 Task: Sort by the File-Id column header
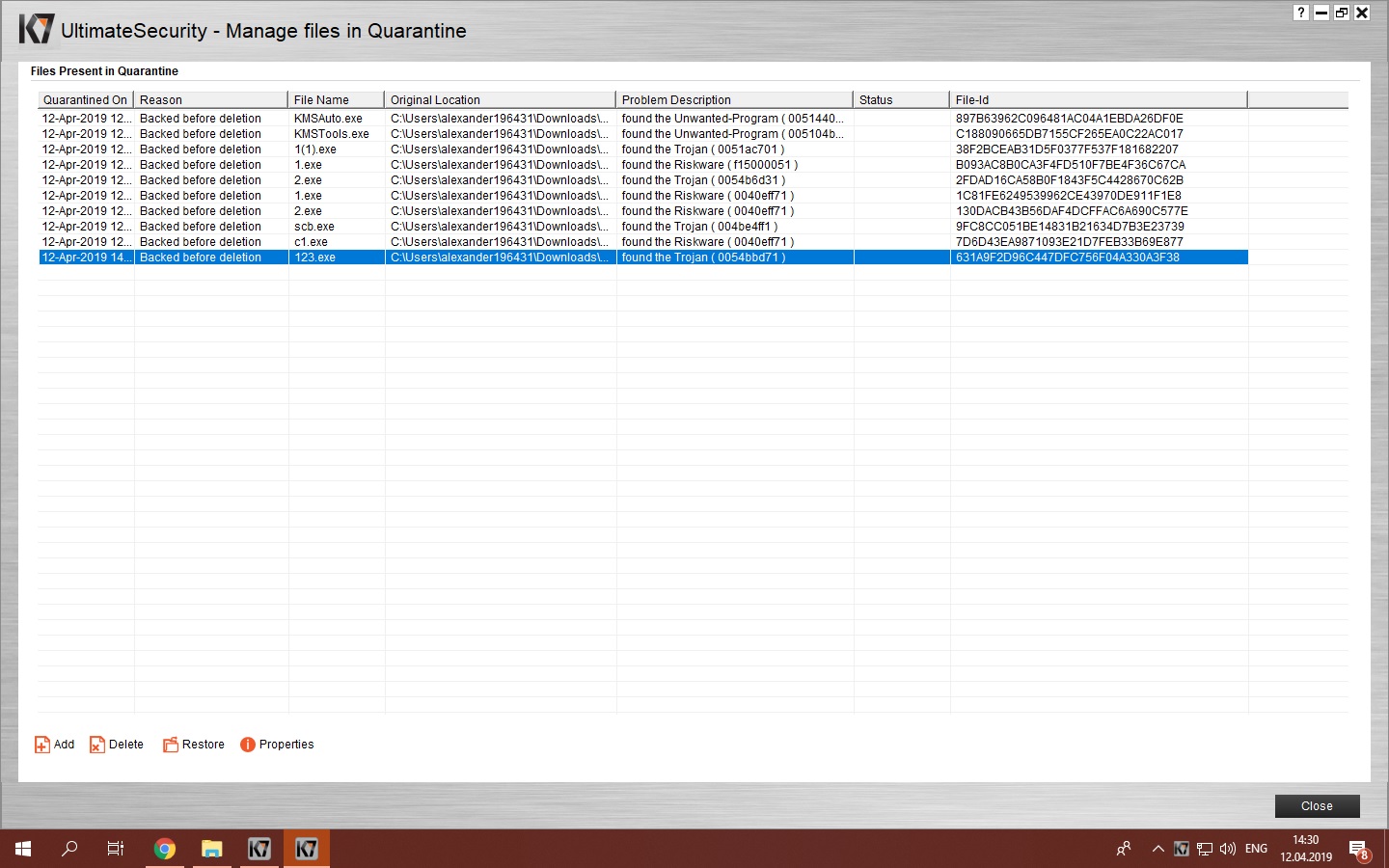1099,99
